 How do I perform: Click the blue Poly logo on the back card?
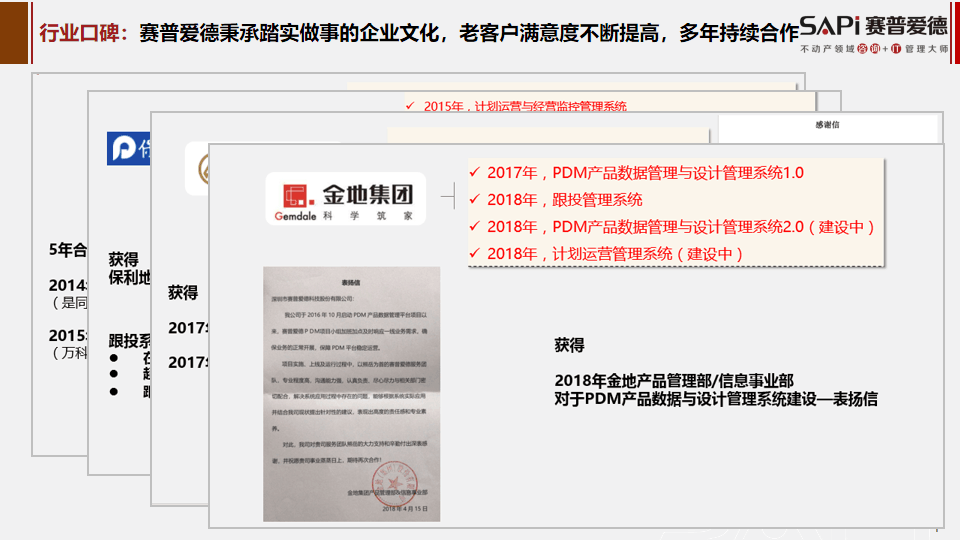[128, 148]
